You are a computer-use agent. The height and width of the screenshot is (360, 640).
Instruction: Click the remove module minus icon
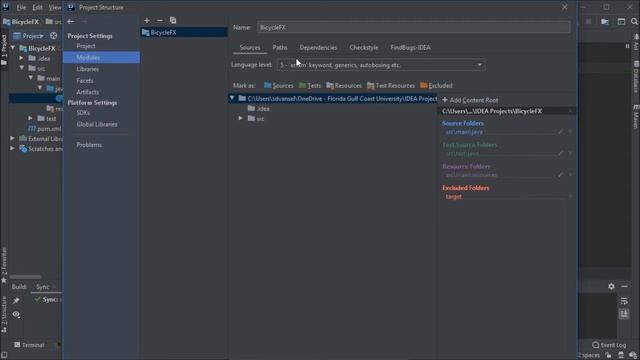point(160,20)
